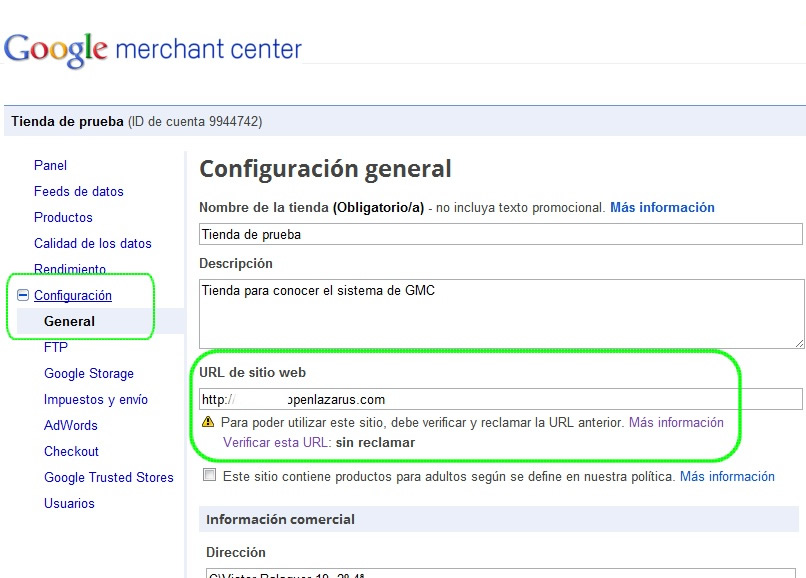This screenshot has width=806, height=578.
Task: Select the General settings item
Action: pyautogui.click(x=69, y=321)
